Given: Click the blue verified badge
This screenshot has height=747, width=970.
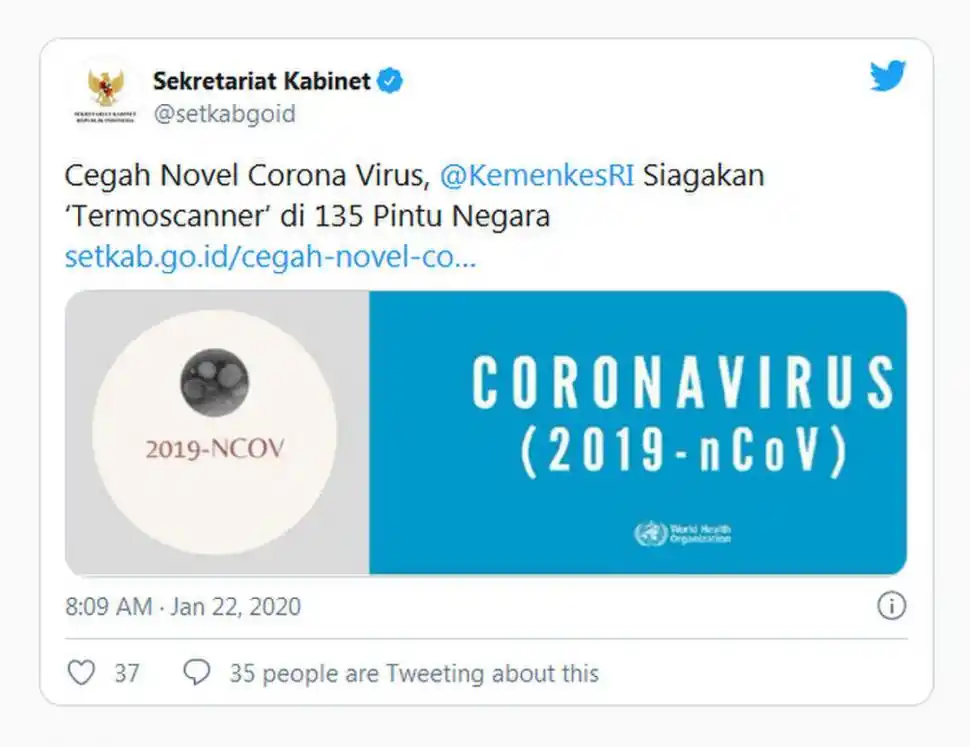Looking at the screenshot, I should point(390,81).
